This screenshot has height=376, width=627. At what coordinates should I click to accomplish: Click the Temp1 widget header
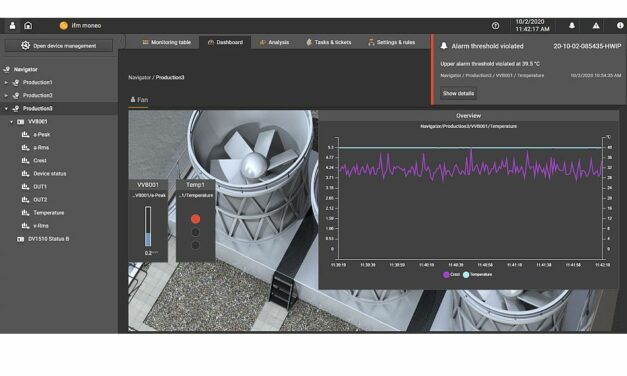(x=196, y=185)
